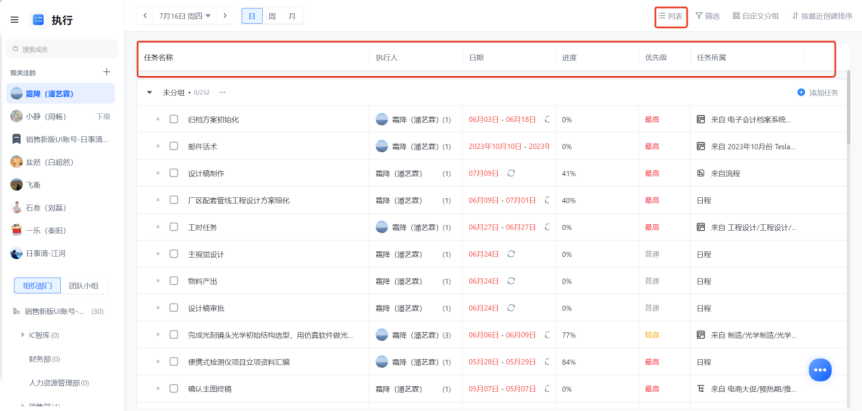Click the 添加任务 button

coord(817,93)
